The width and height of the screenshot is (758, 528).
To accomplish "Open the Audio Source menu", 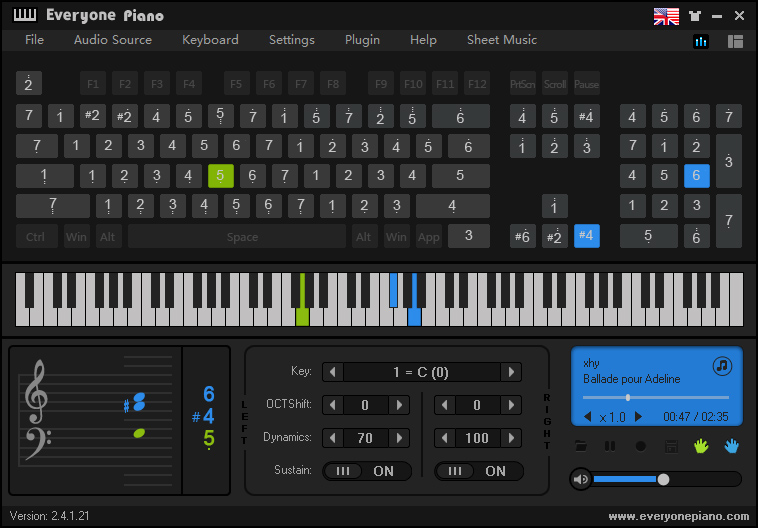I will click(x=113, y=40).
